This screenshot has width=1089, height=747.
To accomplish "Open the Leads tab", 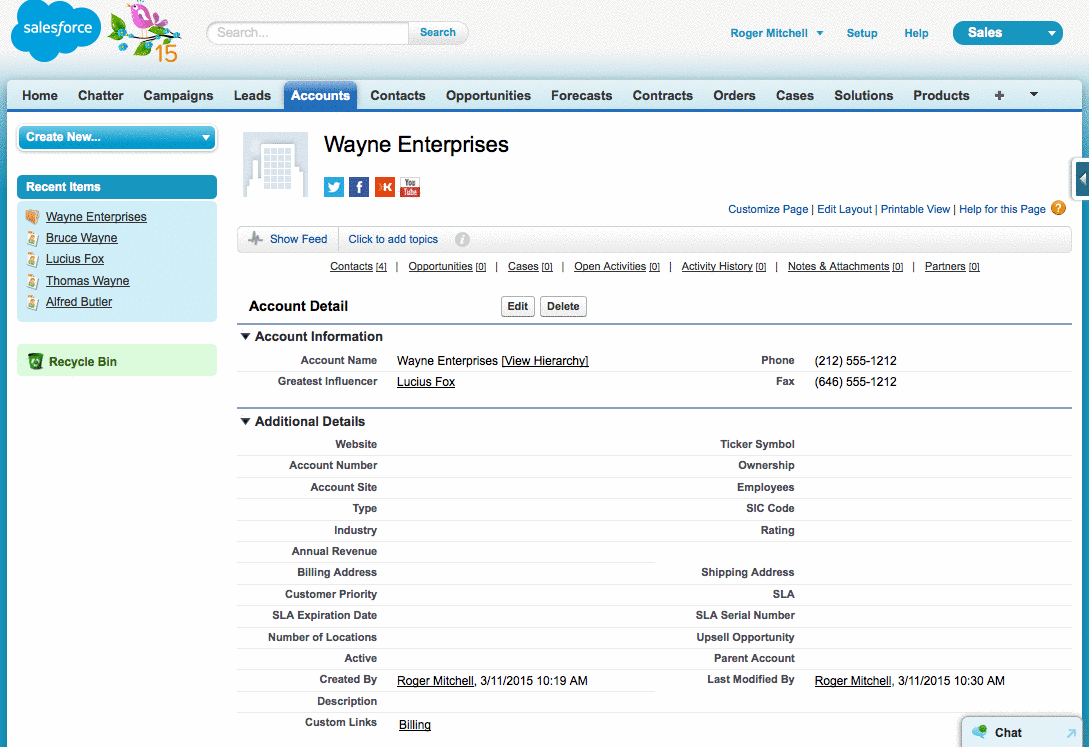I will point(252,96).
